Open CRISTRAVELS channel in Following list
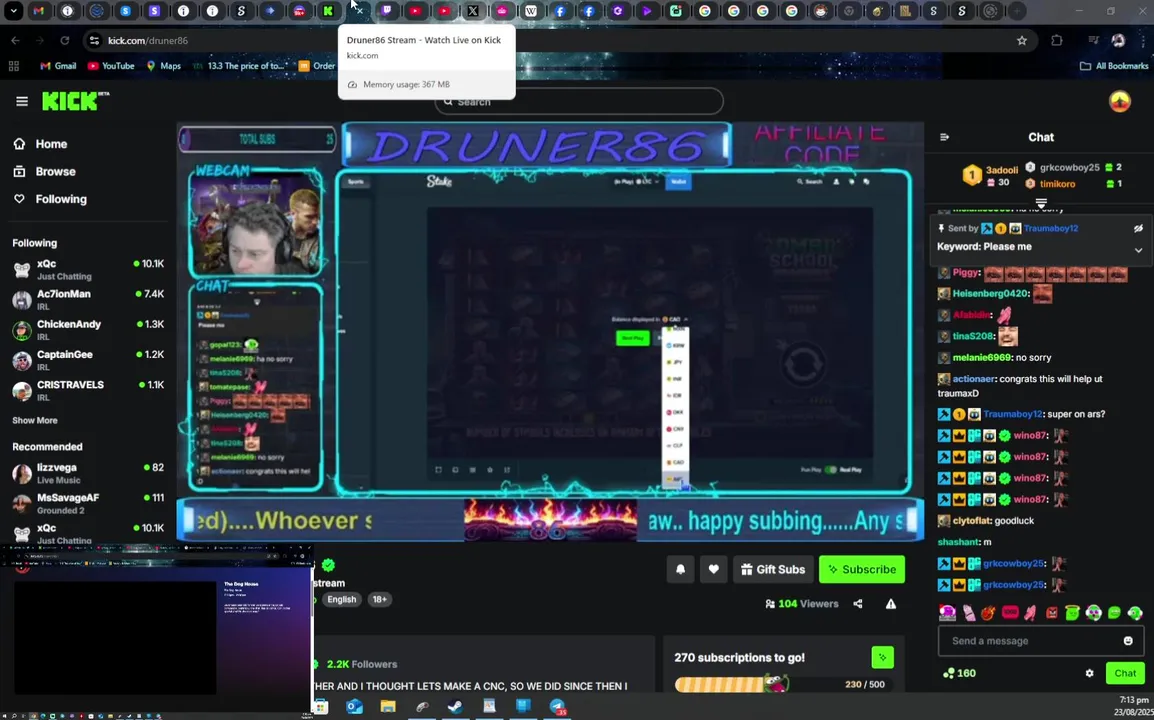This screenshot has height=720, width=1154. click(x=88, y=390)
